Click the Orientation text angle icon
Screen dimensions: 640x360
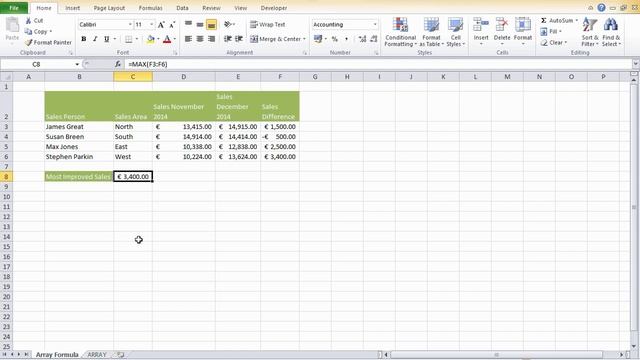click(228, 24)
